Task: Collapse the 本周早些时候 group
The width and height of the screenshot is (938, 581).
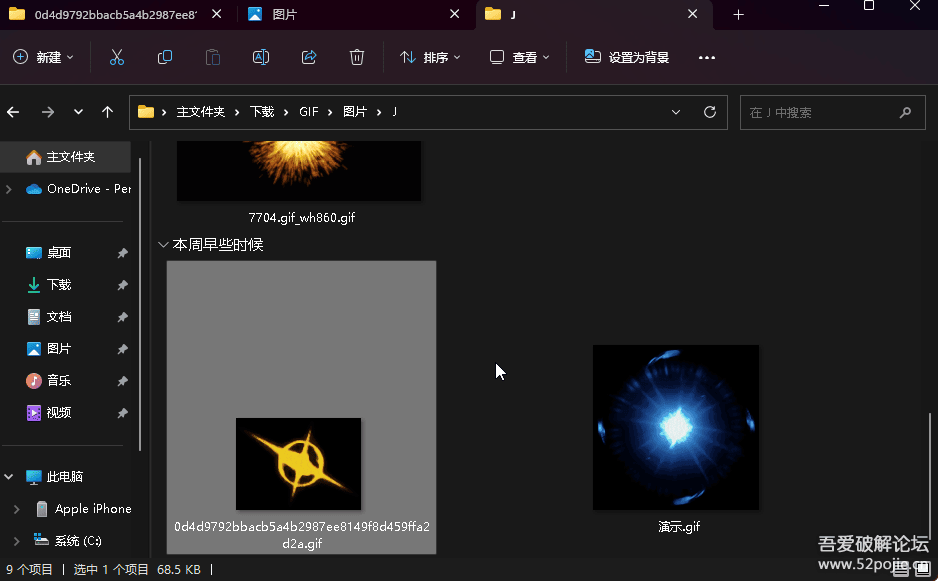Action: pos(163,245)
